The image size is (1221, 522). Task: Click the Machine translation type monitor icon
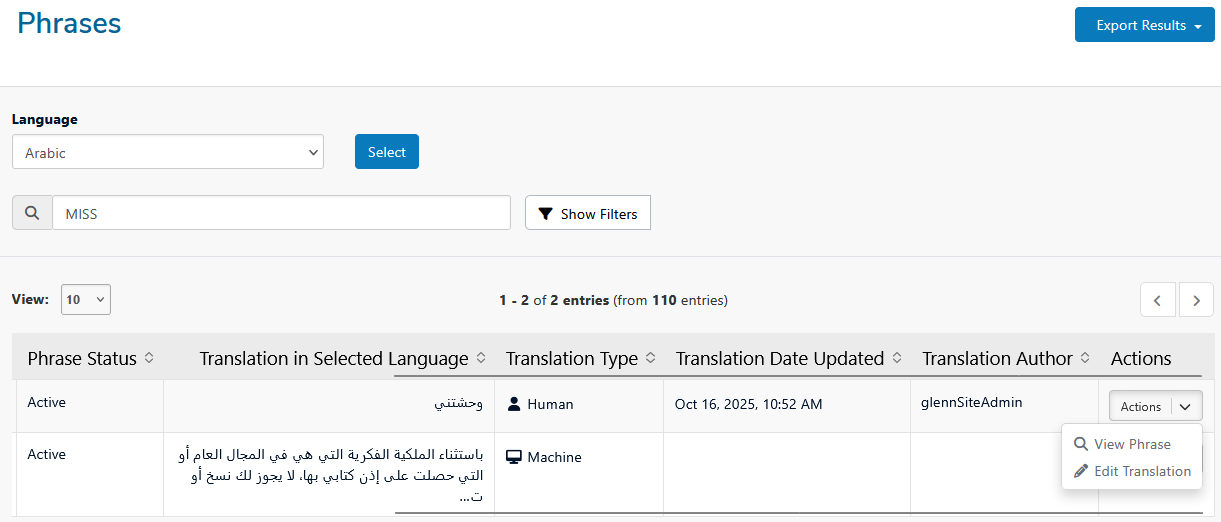[x=514, y=457]
